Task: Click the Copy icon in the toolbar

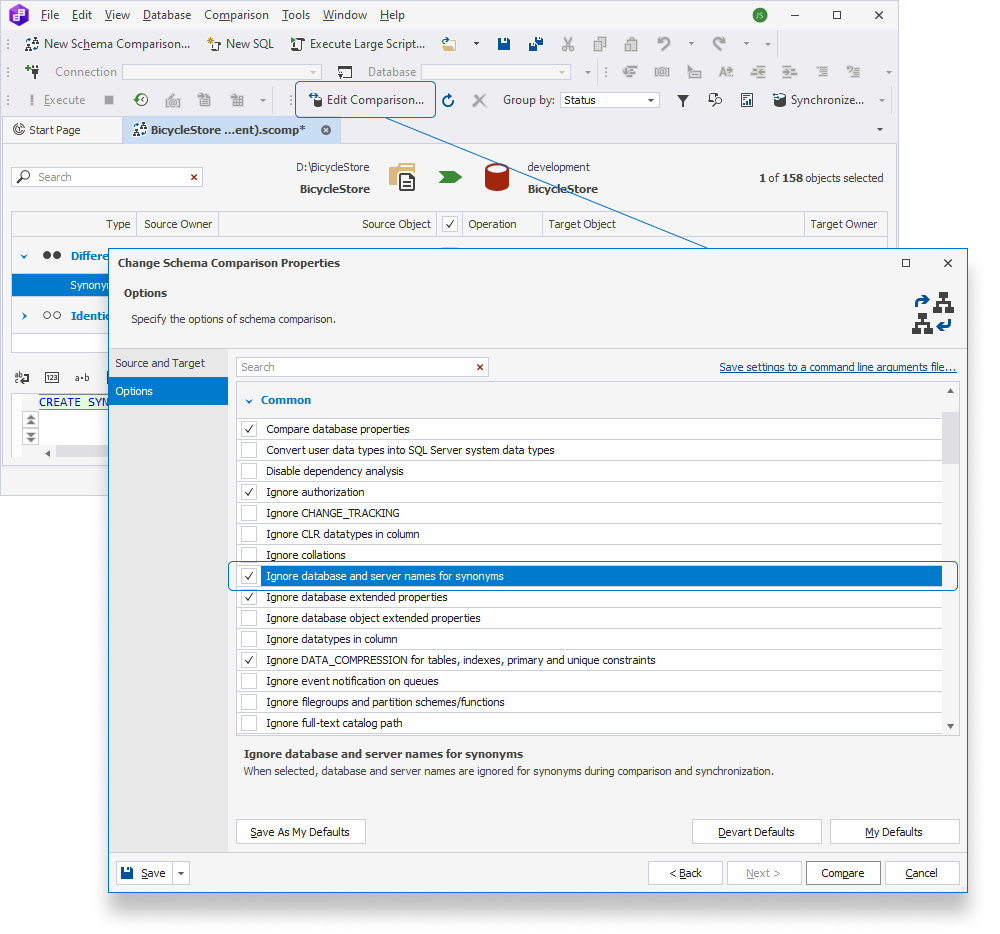Action: click(599, 44)
